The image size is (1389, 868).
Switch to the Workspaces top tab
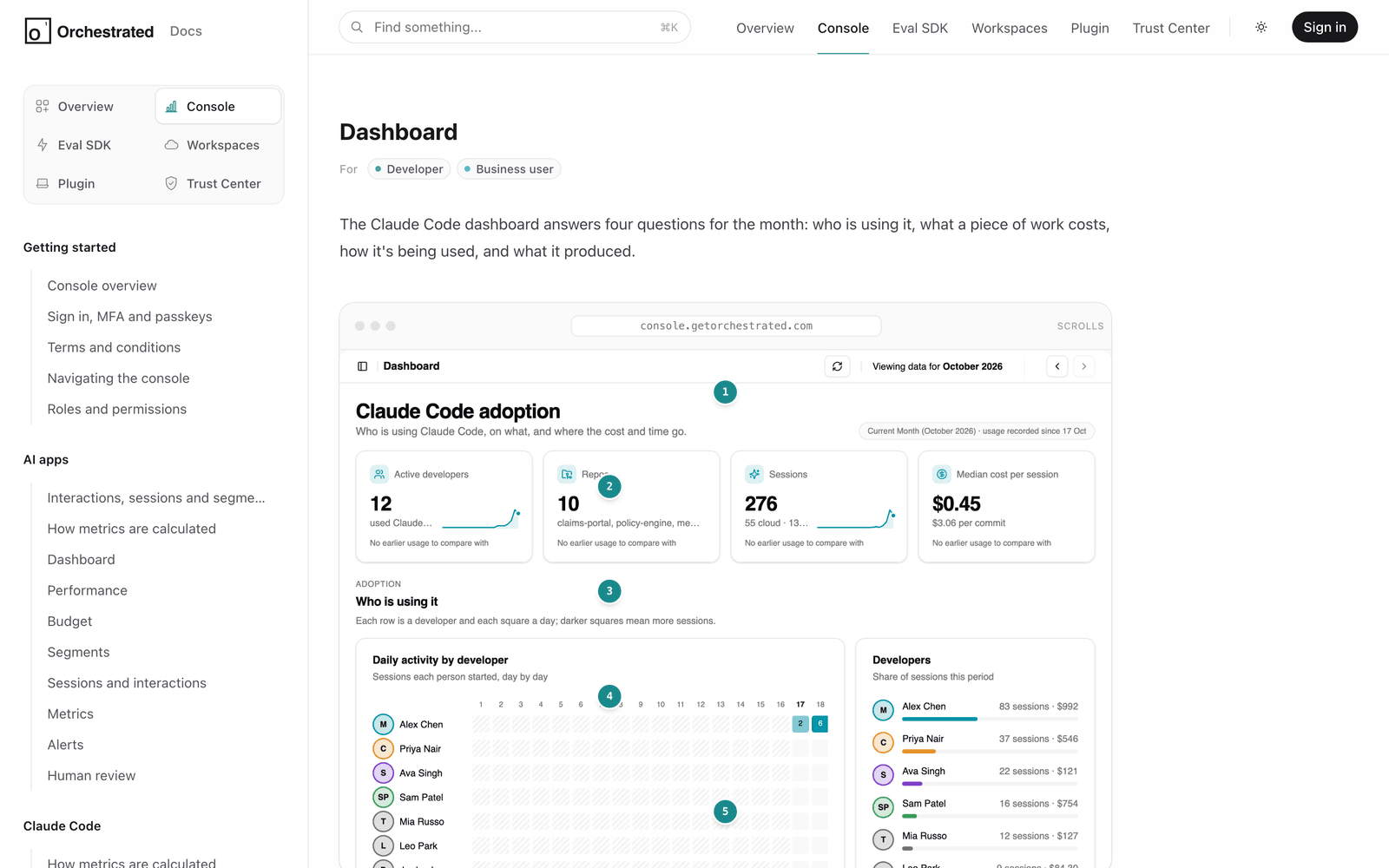coord(1010,29)
